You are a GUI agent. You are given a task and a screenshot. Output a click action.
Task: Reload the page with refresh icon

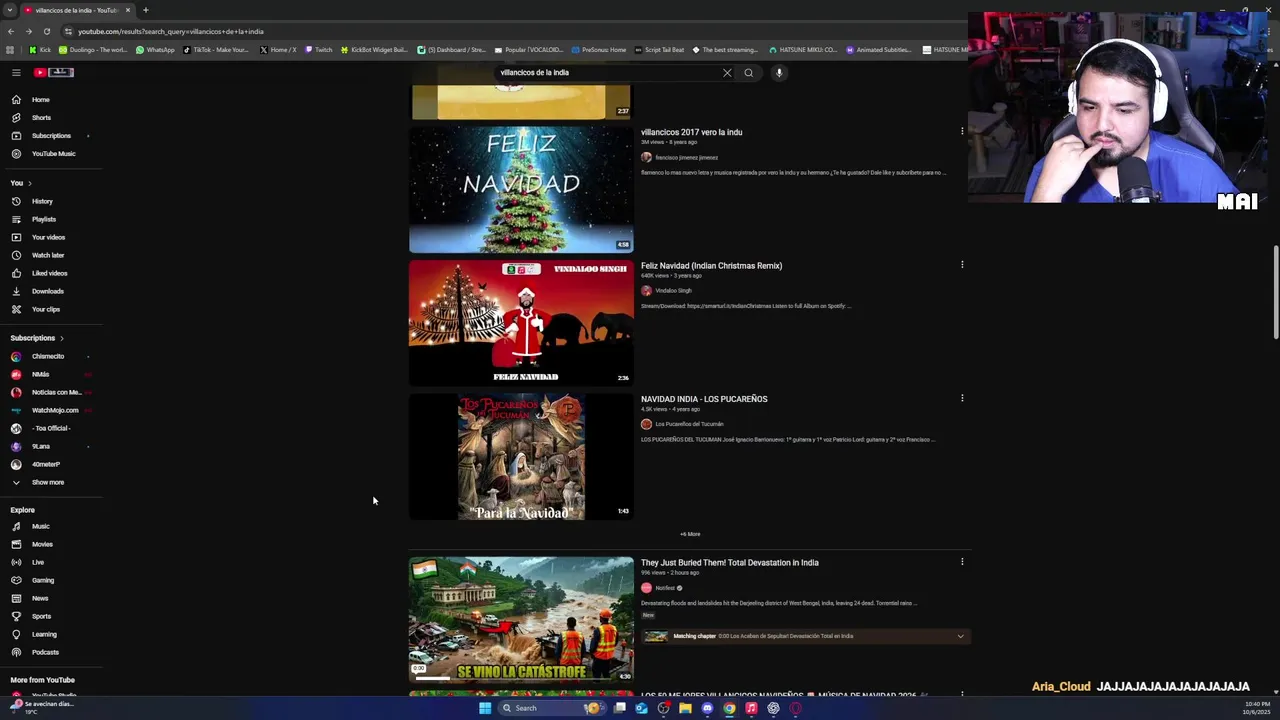46,31
